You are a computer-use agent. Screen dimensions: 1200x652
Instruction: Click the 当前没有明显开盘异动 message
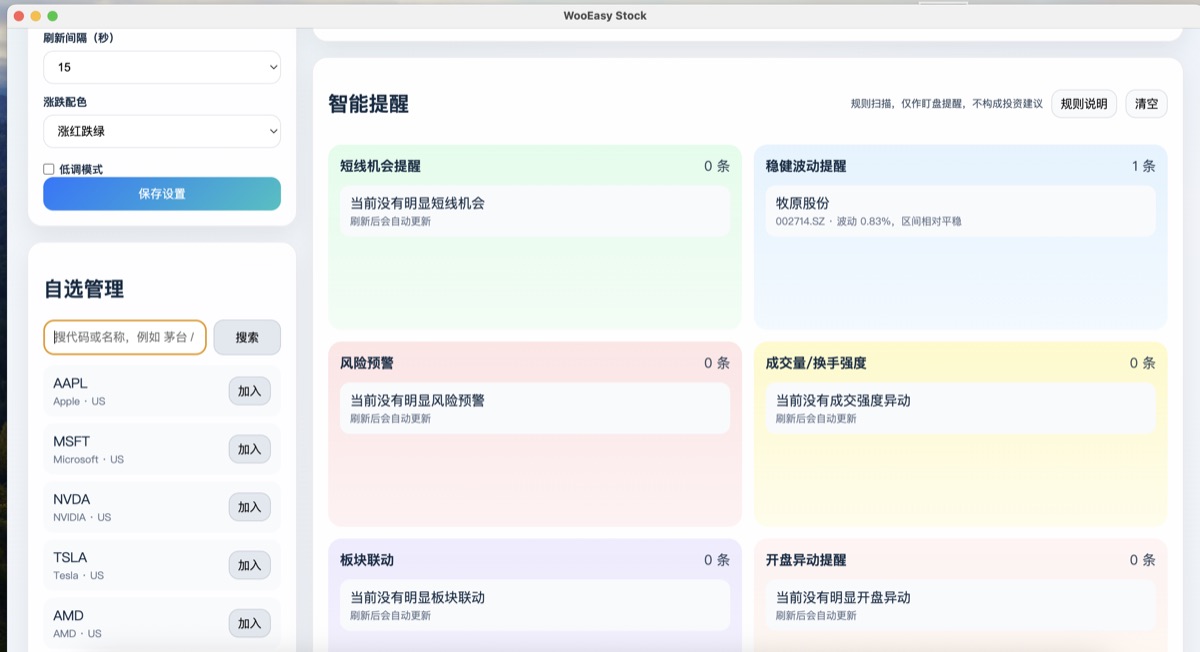(843, 597)
